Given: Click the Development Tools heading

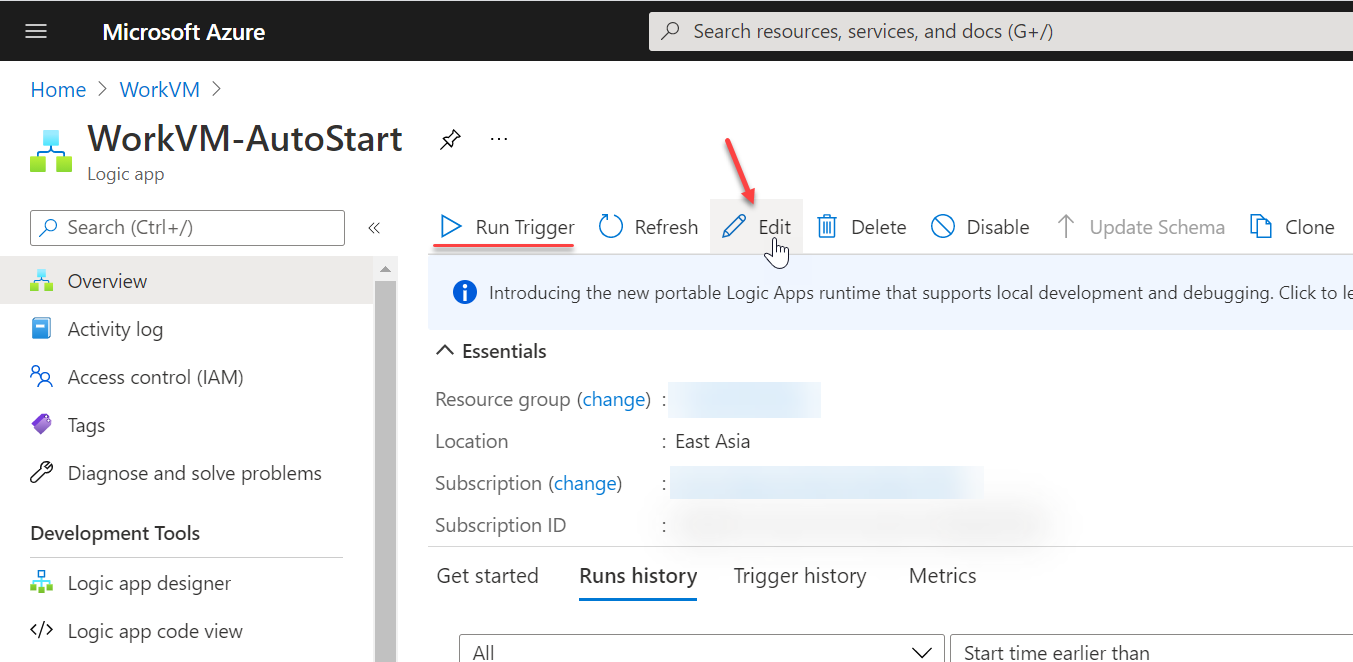Looking at the screenshot, I should pyautogui.click(x=115, y=533).
